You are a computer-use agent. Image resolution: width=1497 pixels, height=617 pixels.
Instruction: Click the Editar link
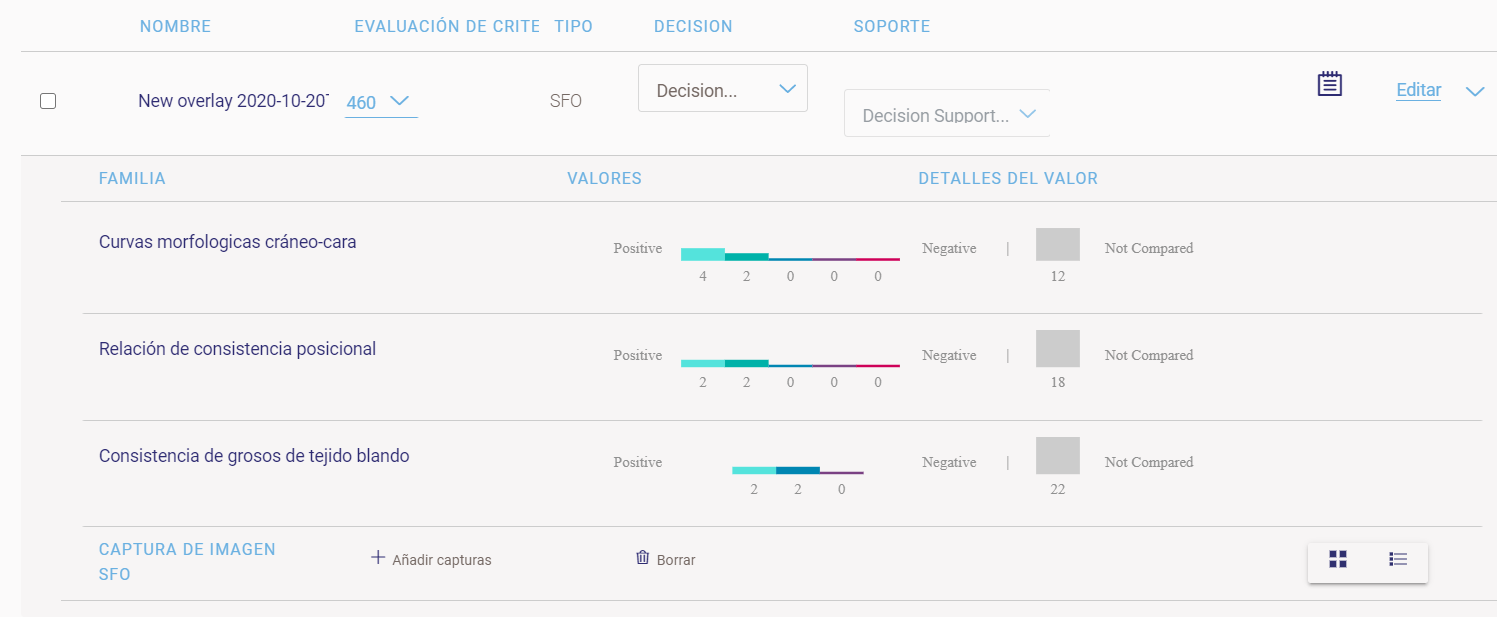[x=1418, y=90]
